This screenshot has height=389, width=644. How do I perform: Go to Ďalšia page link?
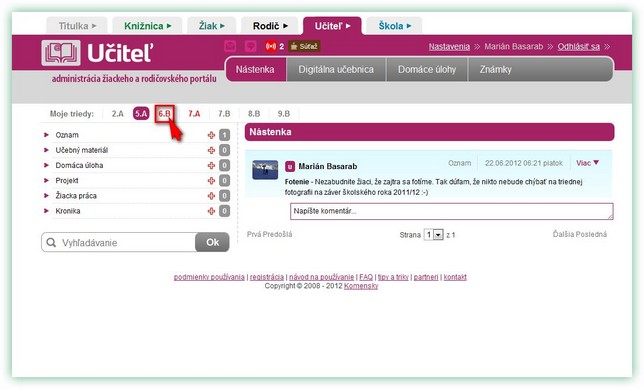564,235
